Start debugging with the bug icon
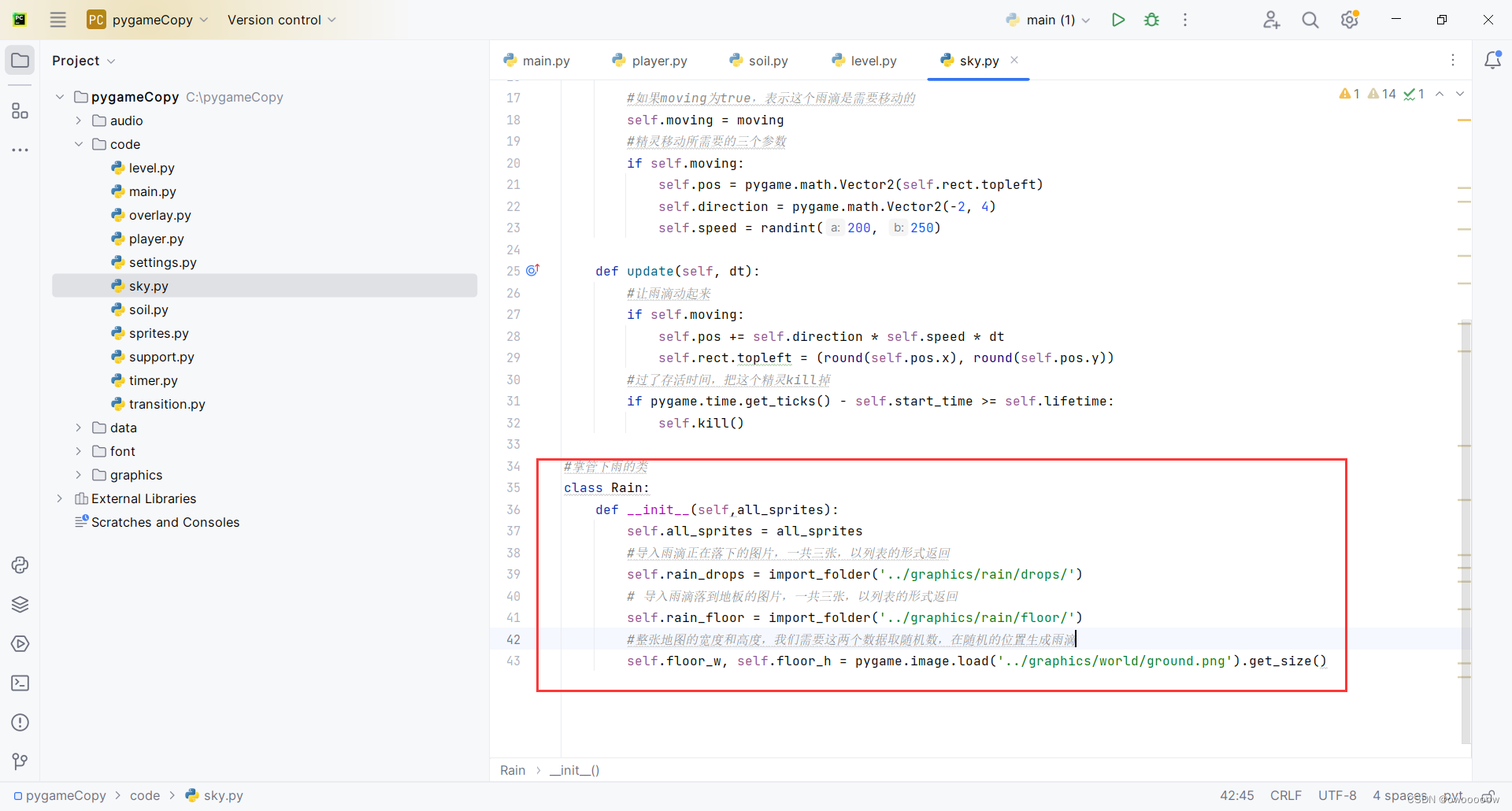 pos(1151,20)
